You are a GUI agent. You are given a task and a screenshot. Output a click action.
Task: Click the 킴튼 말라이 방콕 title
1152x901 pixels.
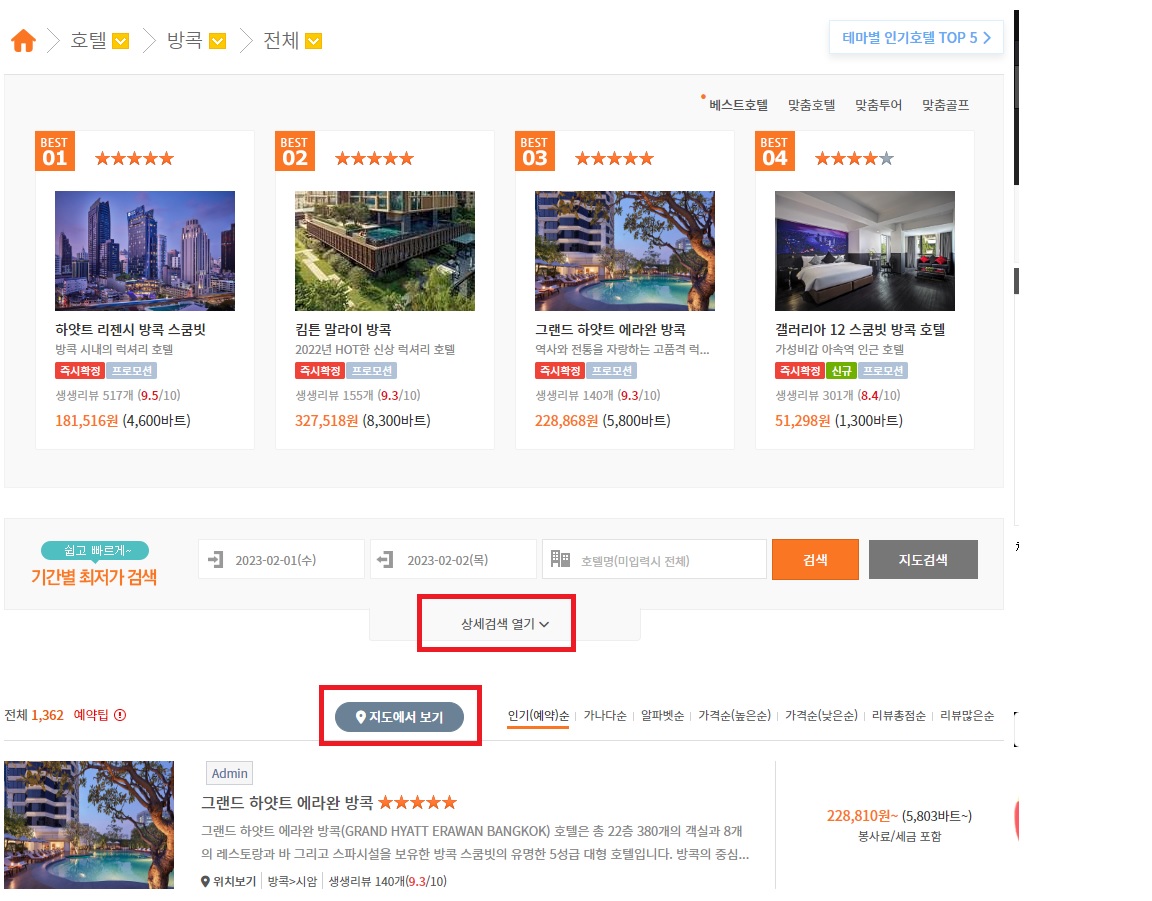[x=343, y=329]
